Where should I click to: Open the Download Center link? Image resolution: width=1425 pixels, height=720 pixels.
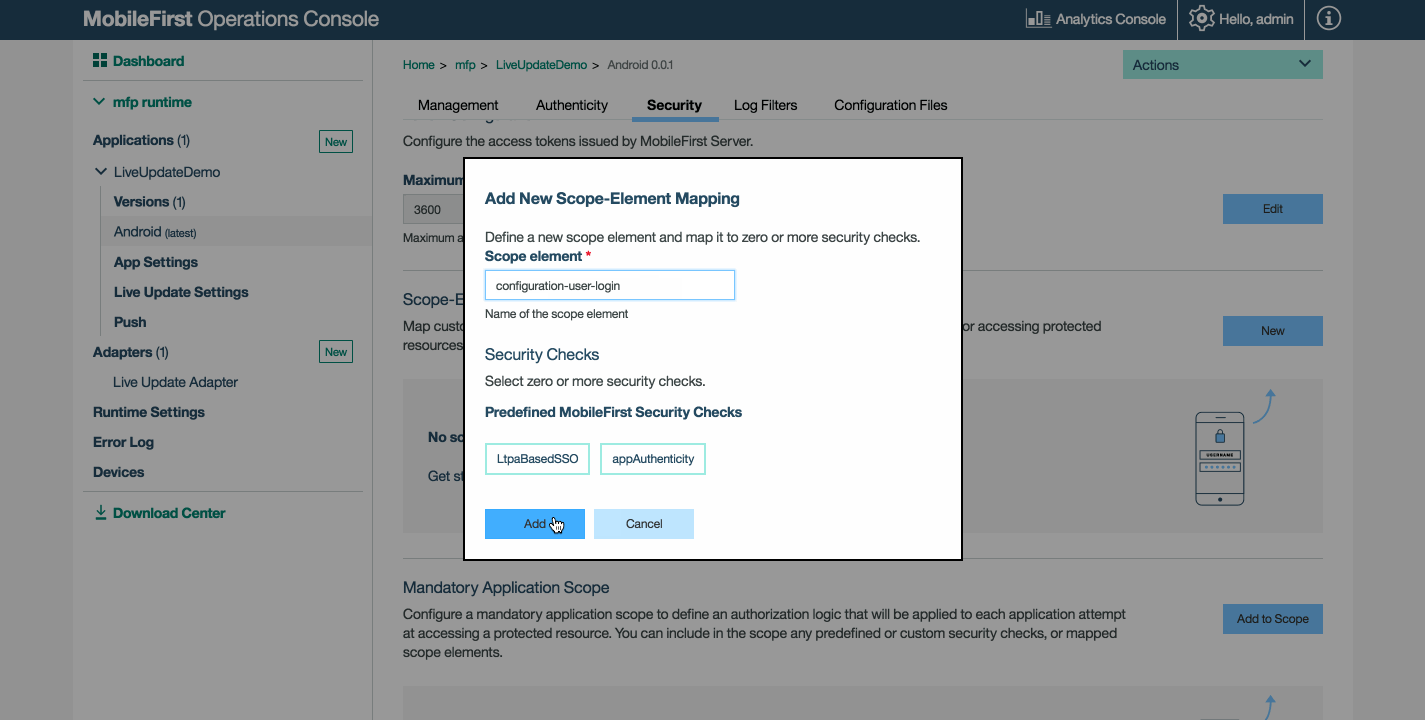tap(169, 513)
